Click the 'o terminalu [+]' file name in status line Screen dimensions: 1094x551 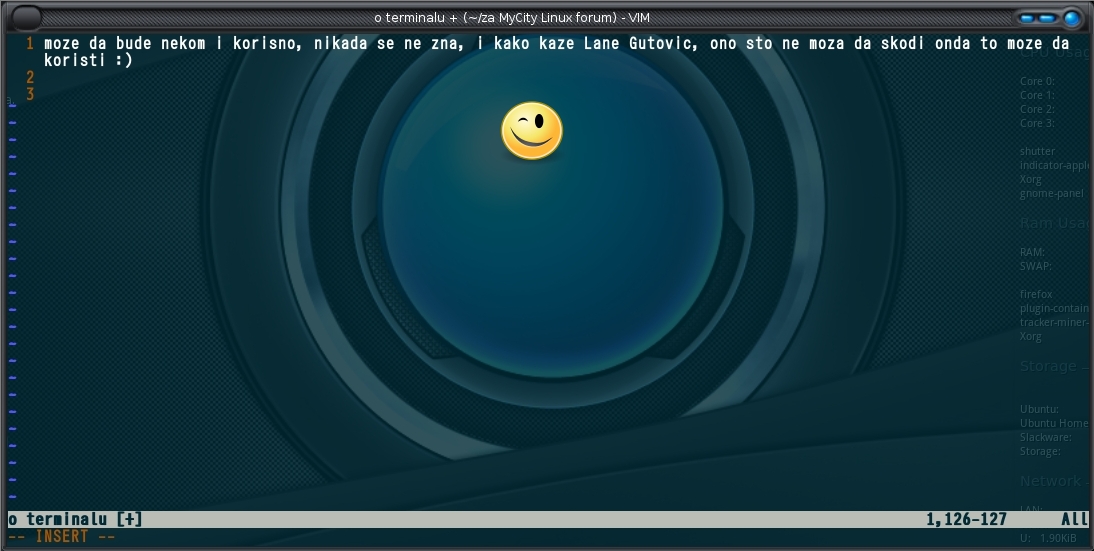[75, 519]
